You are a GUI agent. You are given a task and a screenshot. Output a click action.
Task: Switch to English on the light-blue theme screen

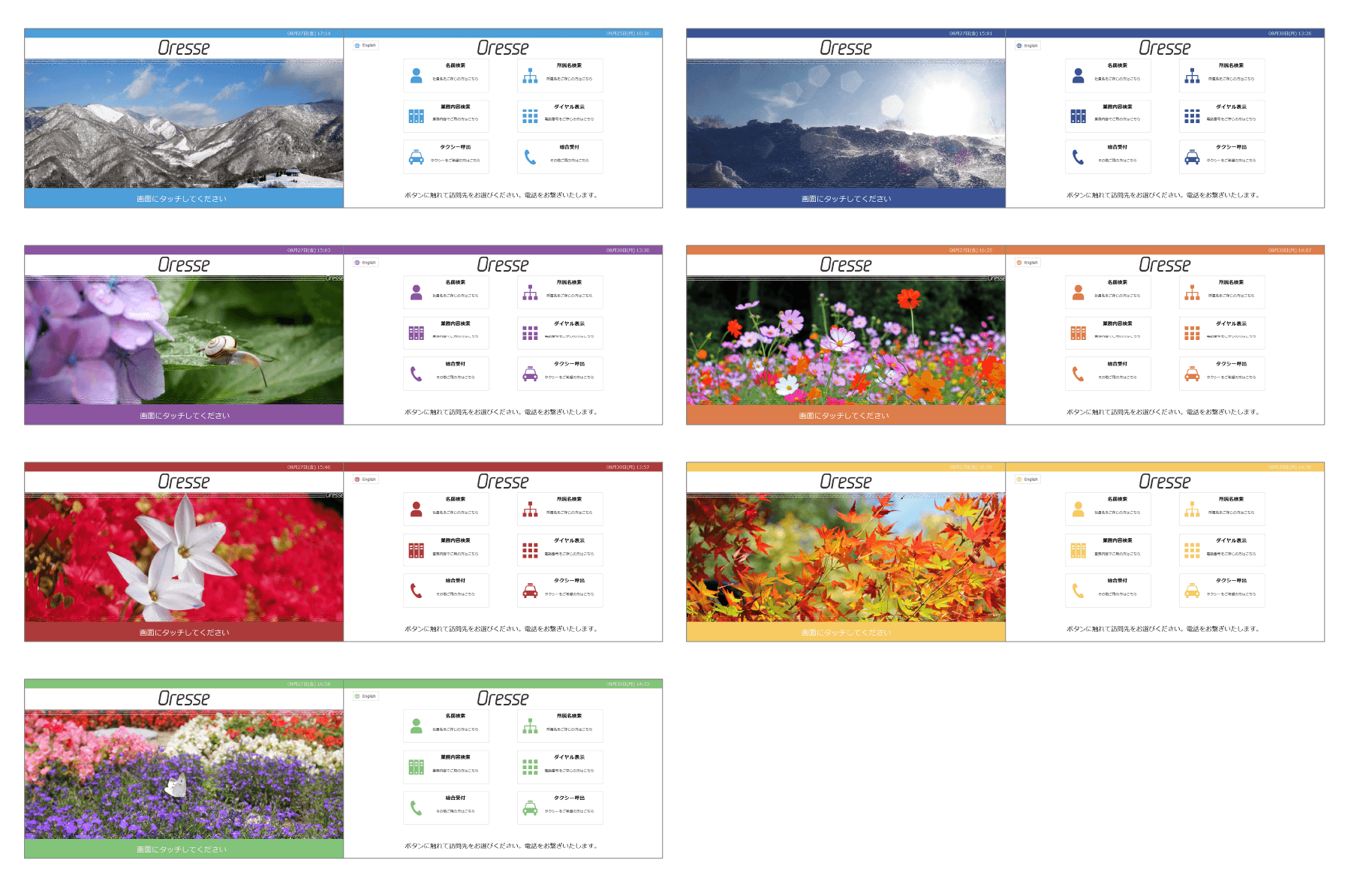pyautogui.click(x=366, y=46)
